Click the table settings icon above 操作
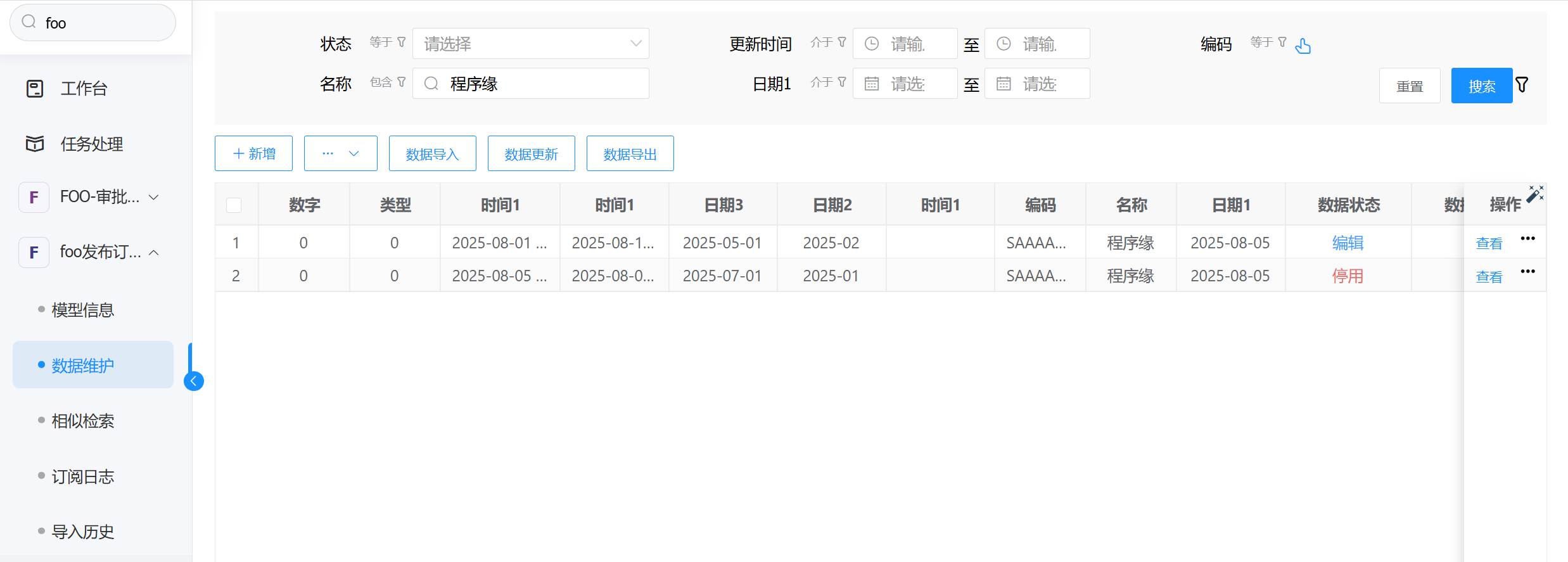1568x562 pixels. [1535, 194]
